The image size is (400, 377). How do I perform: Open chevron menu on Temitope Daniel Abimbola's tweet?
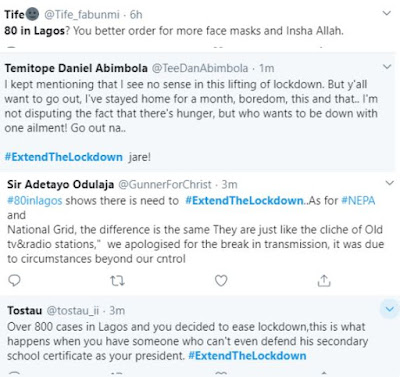click(x=387, y=67)
